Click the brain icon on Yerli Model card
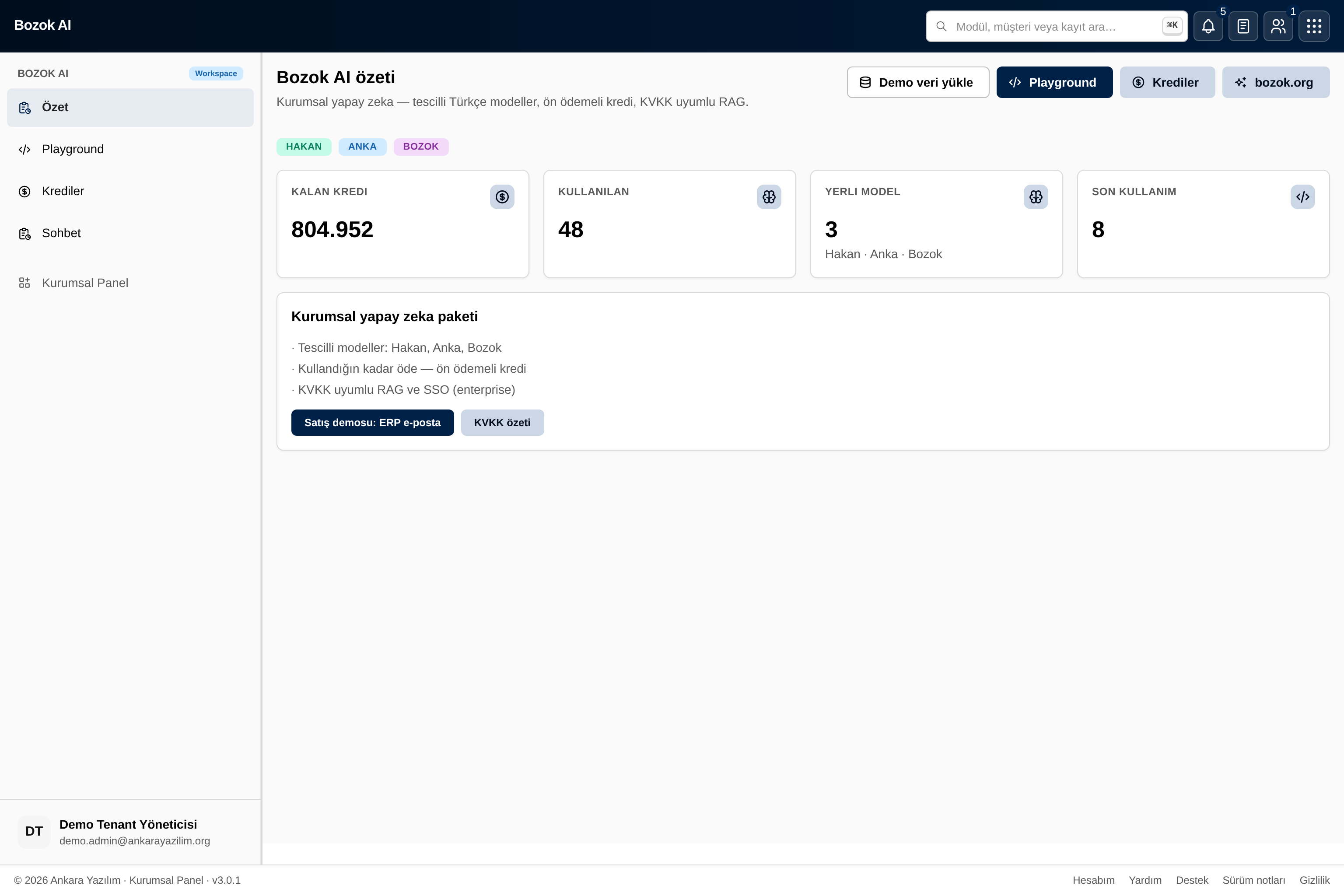1344x896 pixels. [x=1036, y=197]
